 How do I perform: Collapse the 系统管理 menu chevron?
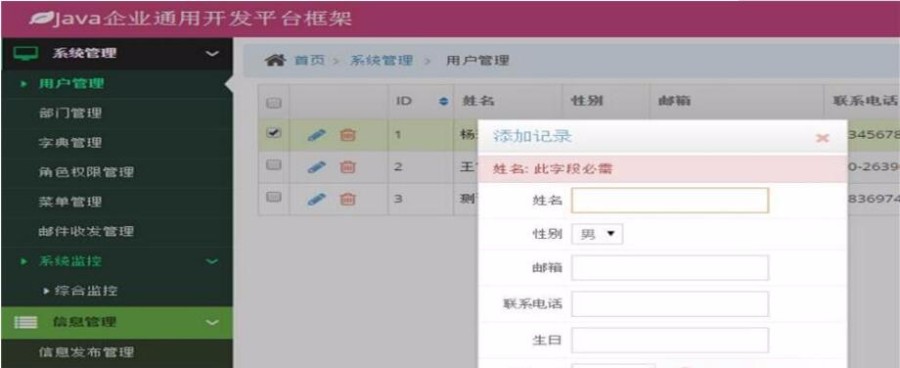(212, 54)
